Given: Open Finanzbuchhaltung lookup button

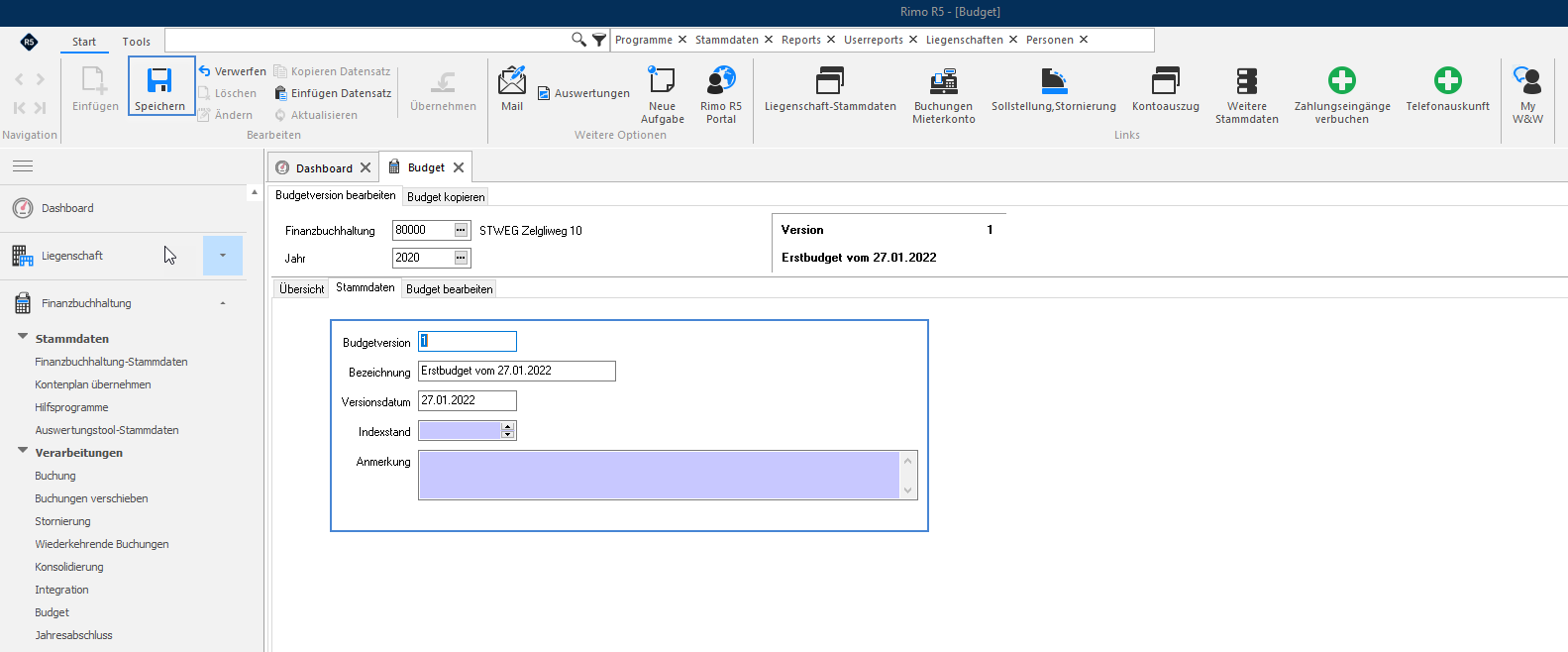Looking at the screenshot, I should (461, 230).
